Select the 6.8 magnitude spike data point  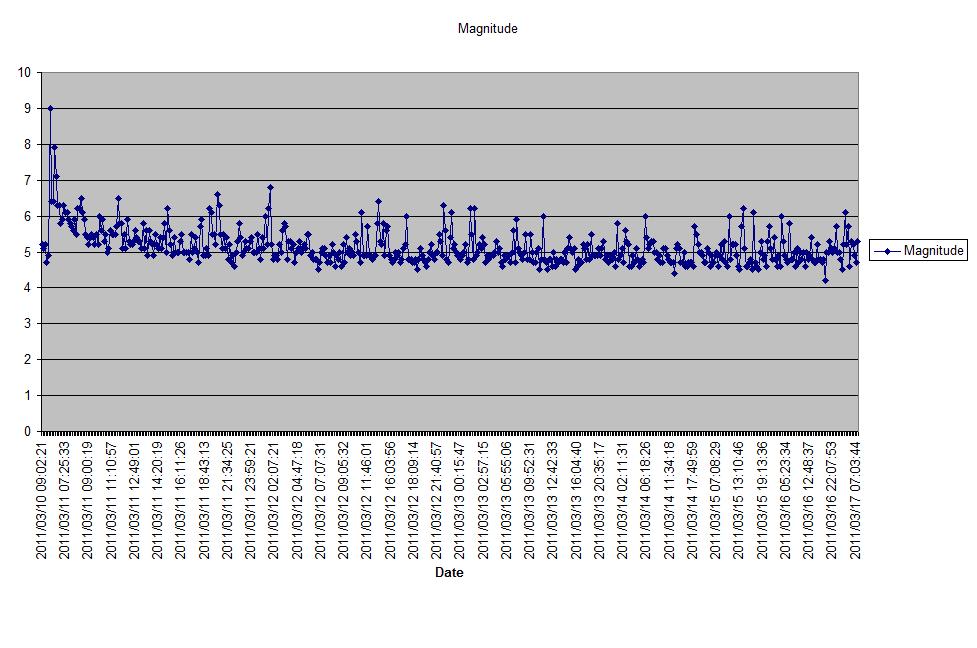270,187
